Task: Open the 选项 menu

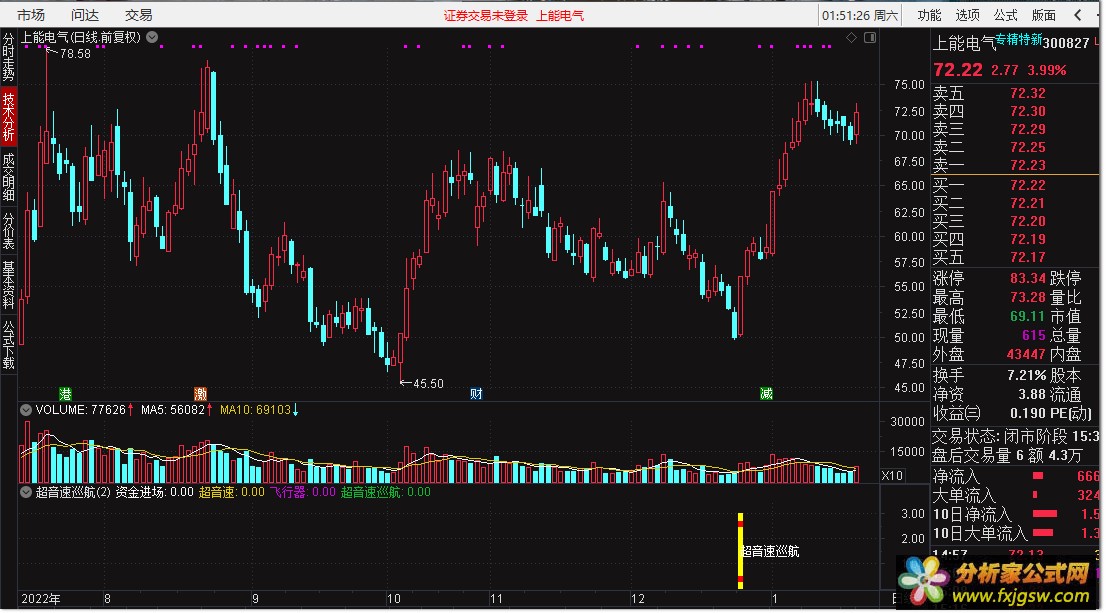Action: click(x=967, y=15)
